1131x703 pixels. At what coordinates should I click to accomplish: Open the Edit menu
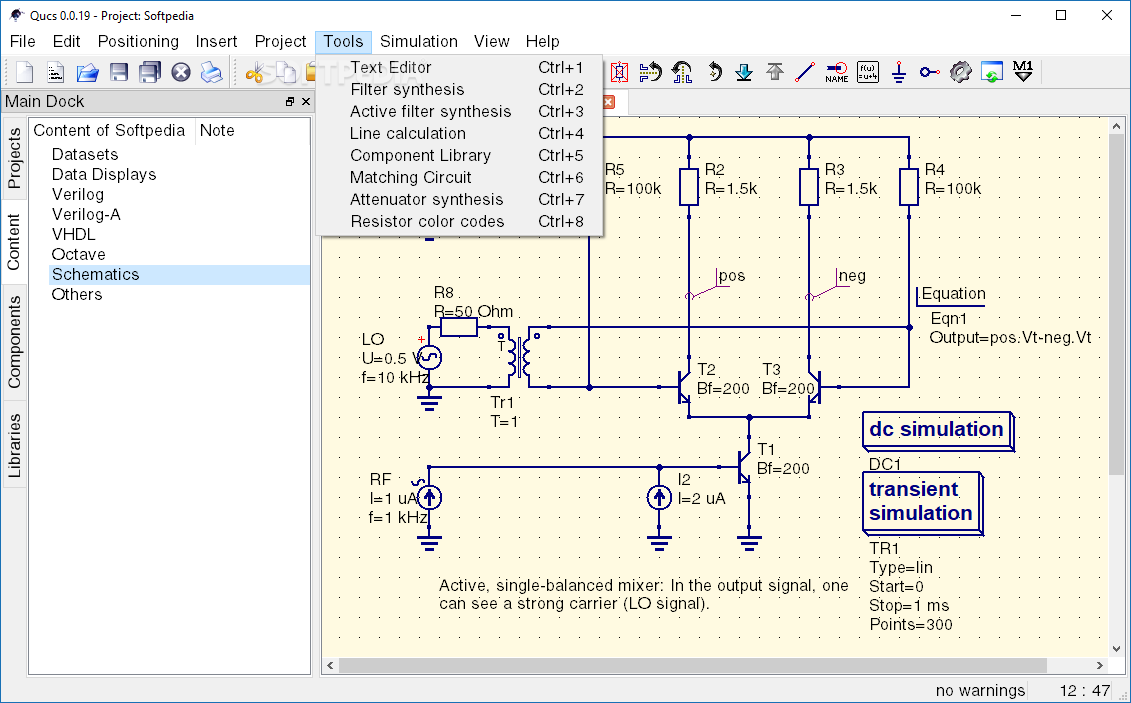[66, 41]
